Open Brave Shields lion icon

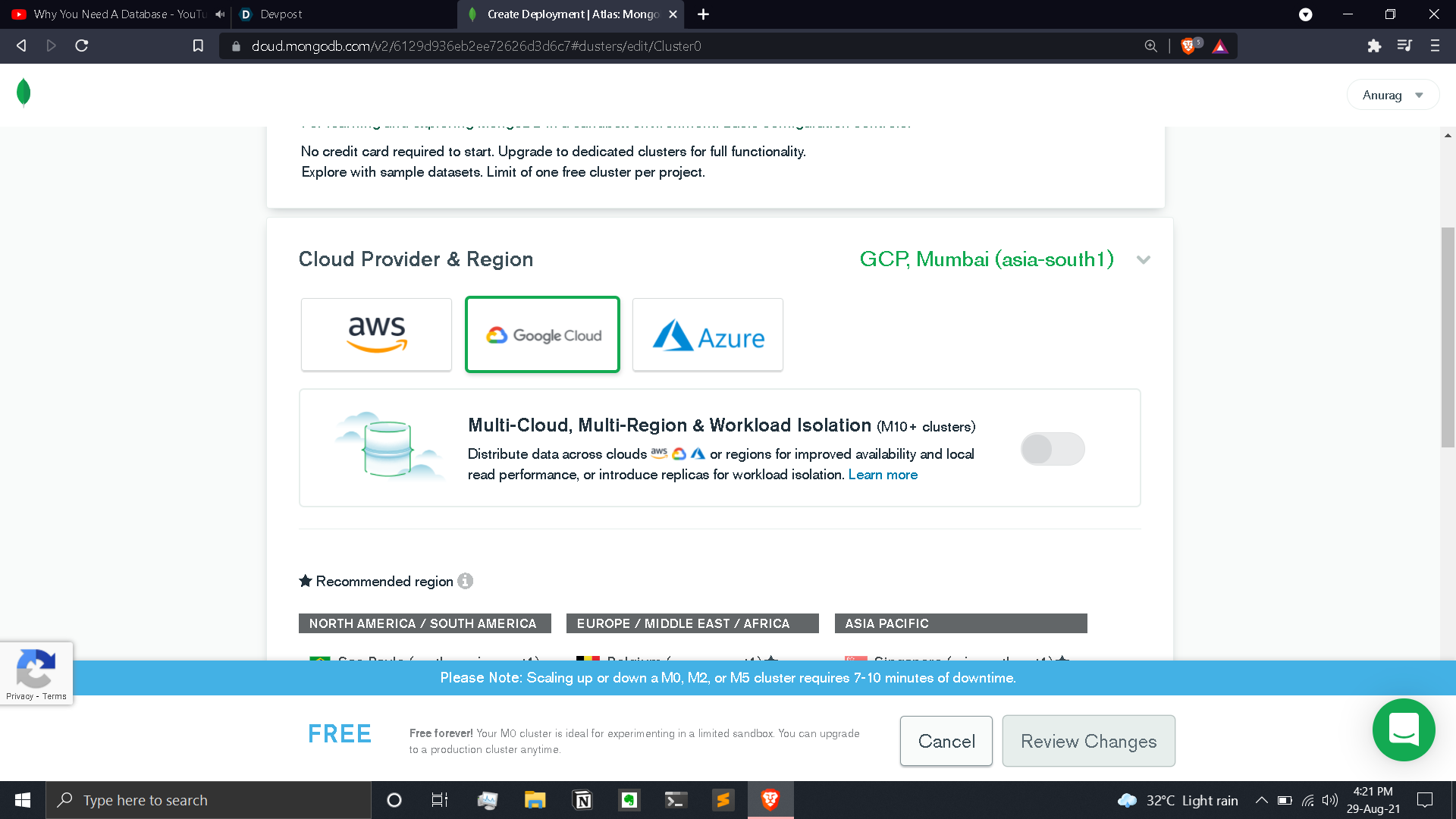tap(1188, 46)
